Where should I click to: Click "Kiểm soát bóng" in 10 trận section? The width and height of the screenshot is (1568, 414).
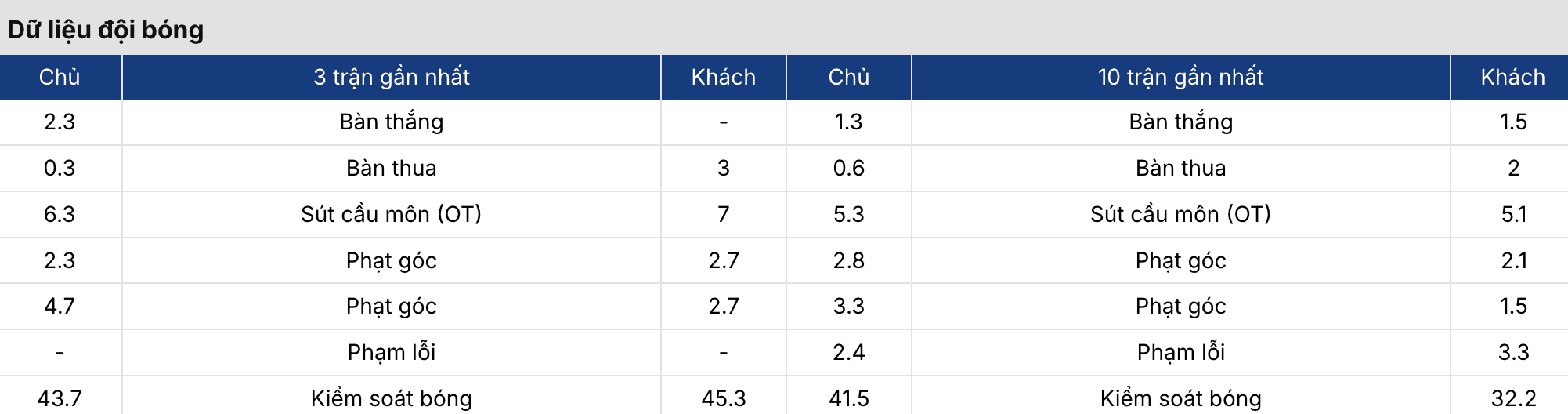click(x=1180, y=398)
